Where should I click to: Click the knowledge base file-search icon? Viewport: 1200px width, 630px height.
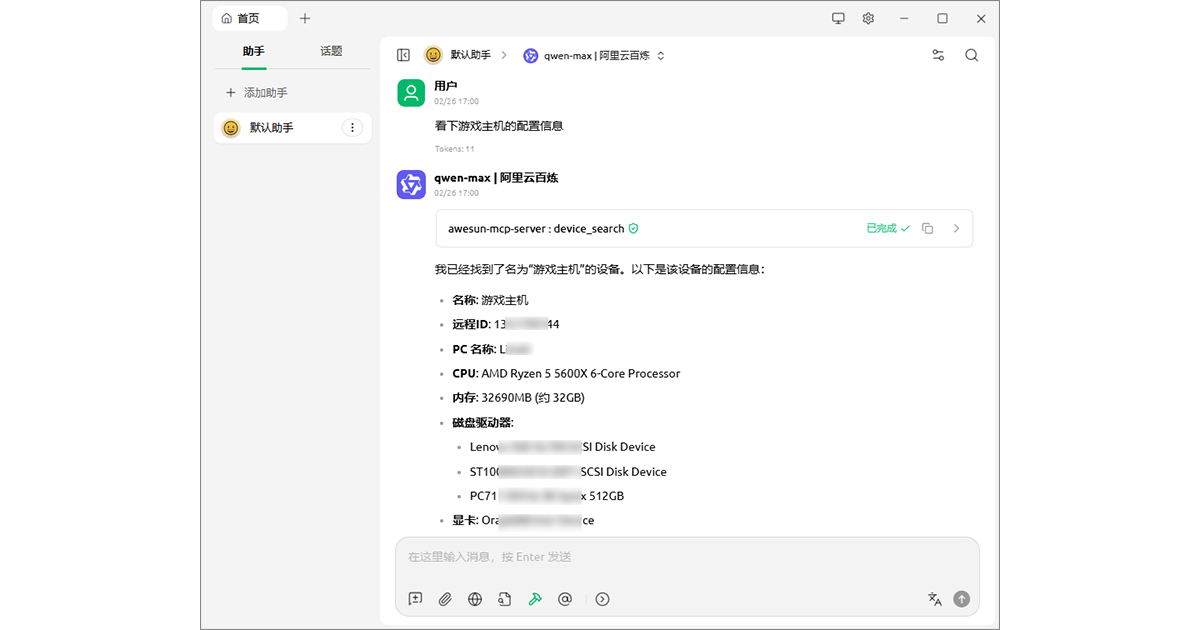click(505, 599)
